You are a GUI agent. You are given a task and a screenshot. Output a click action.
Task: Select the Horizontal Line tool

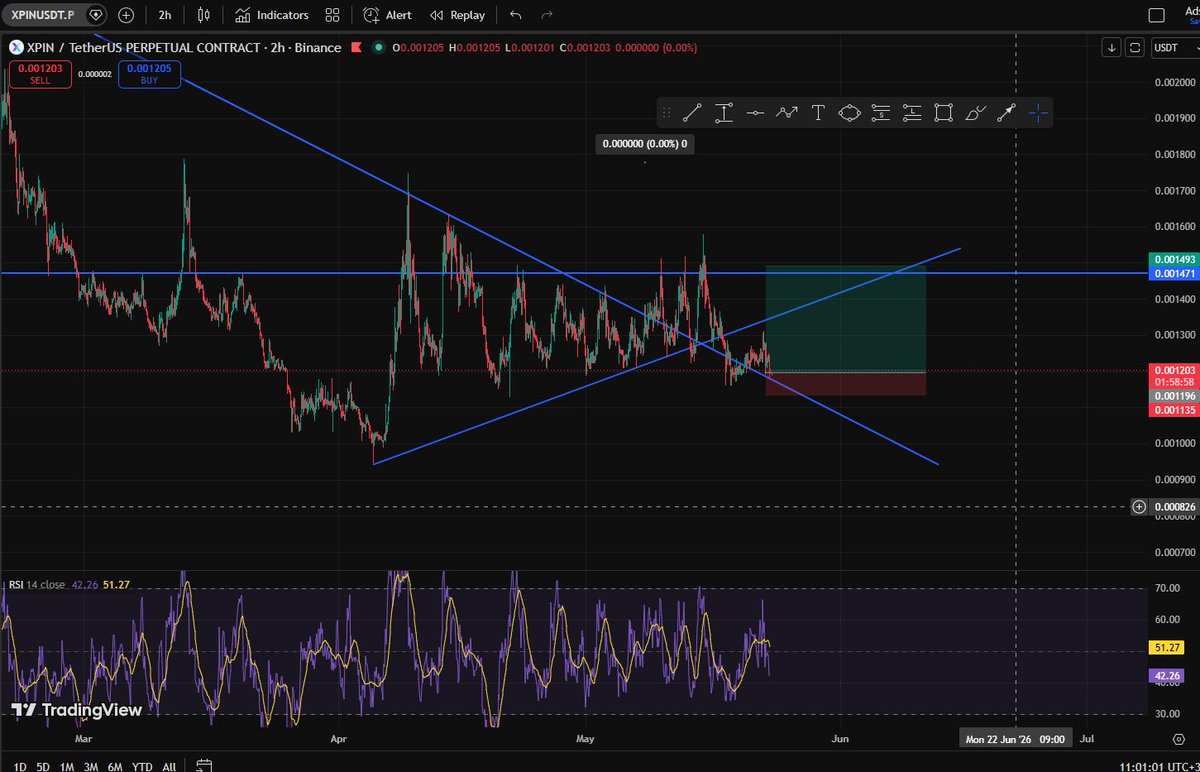point(755,113)
